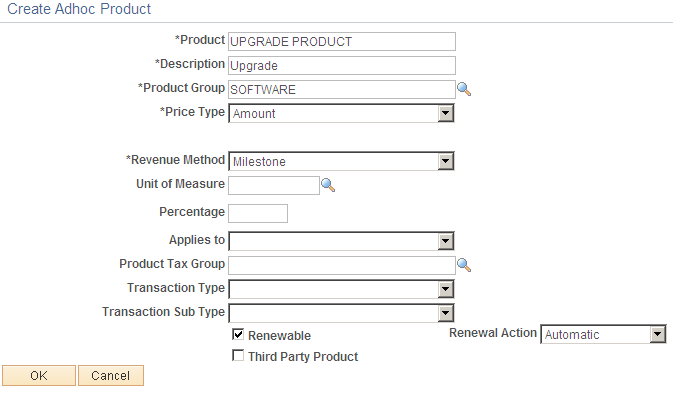Viewport: 673px width, 393px height.
Task: Click the Cancel button
Action: pyautogui.click(x=111, y=375)
